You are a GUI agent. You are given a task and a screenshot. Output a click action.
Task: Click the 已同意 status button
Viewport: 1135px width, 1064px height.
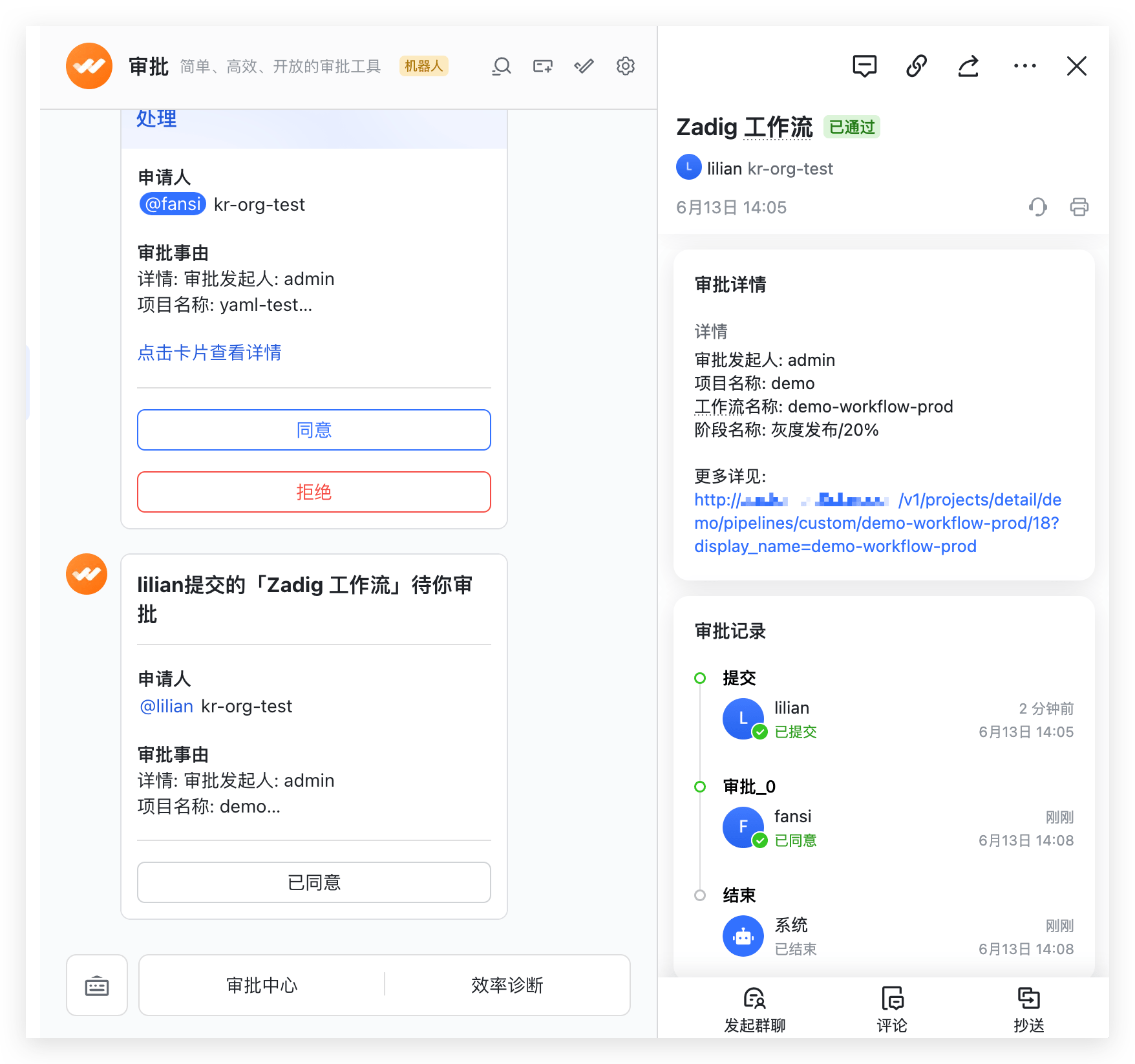pyautogui.click(x=314, y=882)
